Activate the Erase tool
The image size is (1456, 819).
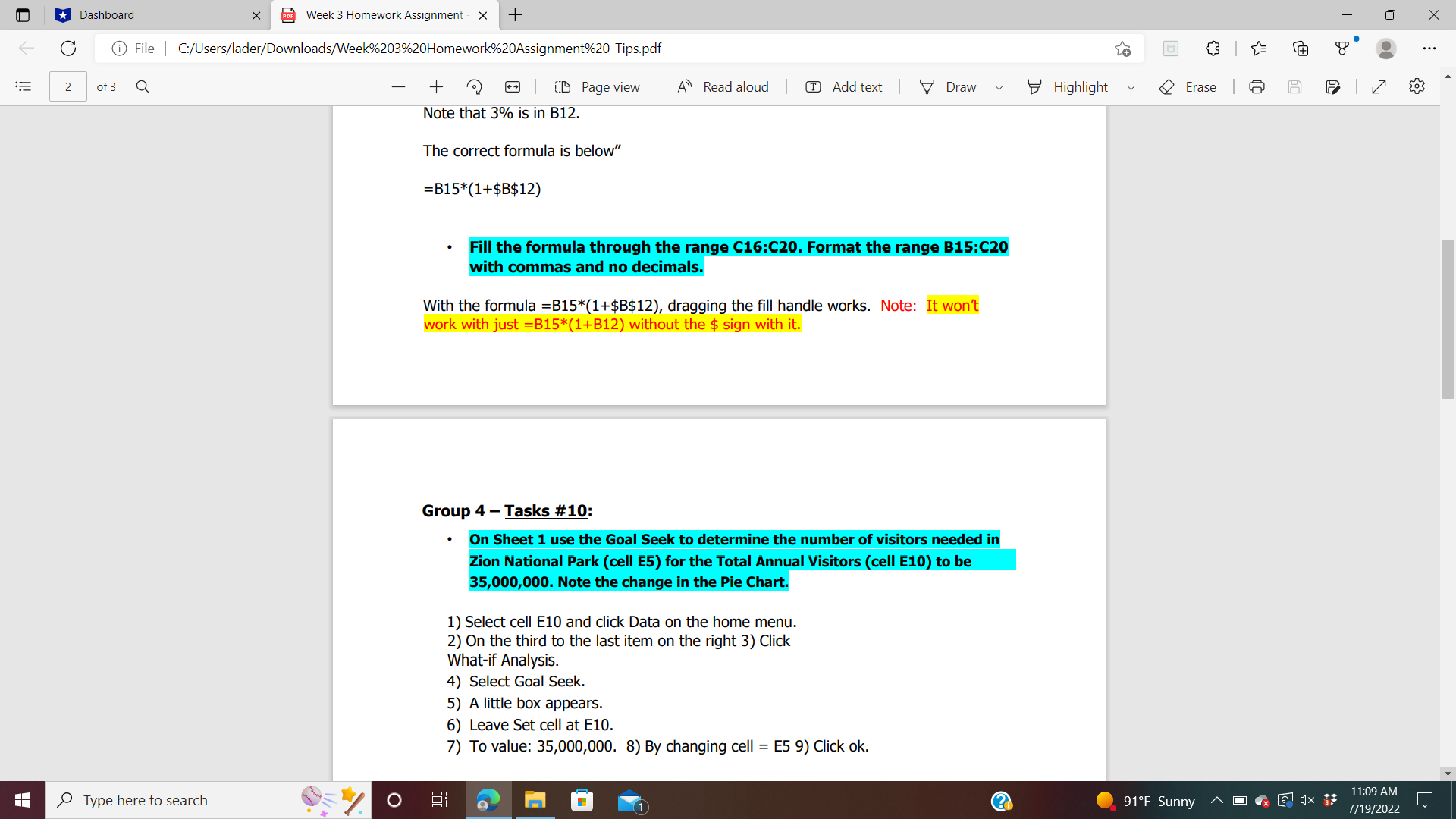click(1188, 86)
